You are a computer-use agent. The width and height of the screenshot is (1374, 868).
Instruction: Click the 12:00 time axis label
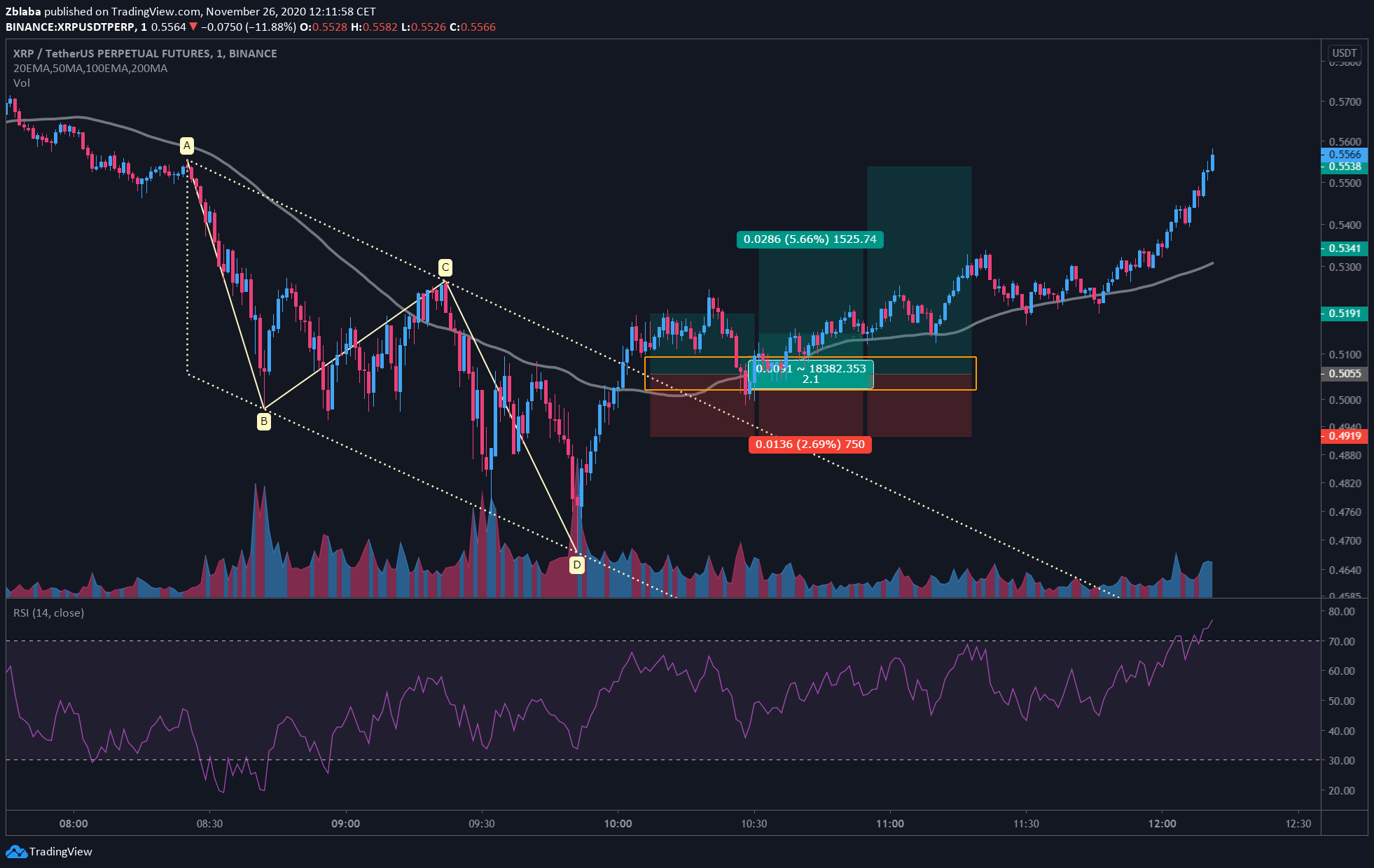[x=1162, y=824]
